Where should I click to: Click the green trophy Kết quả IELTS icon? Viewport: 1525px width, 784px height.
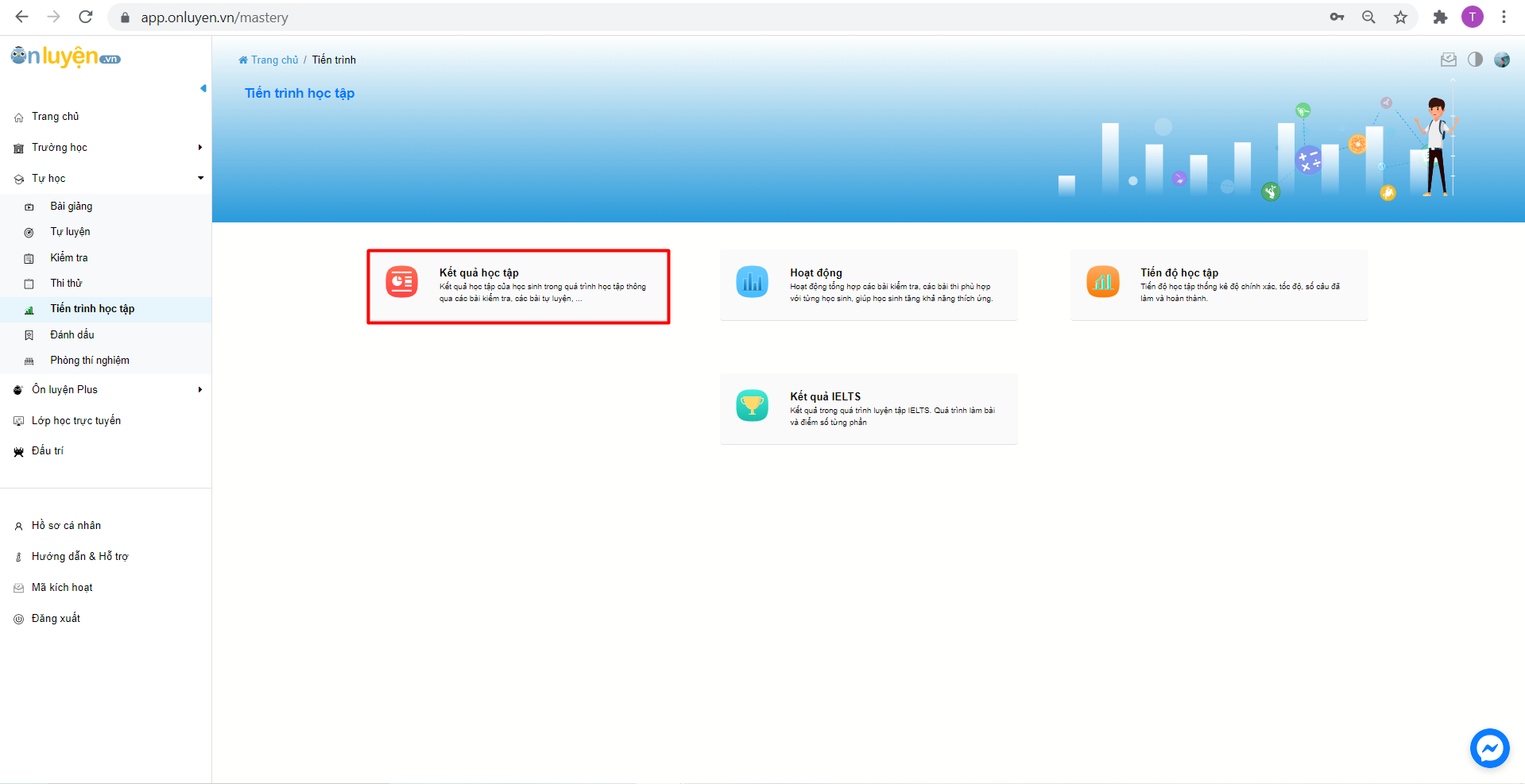click(752, 406)
